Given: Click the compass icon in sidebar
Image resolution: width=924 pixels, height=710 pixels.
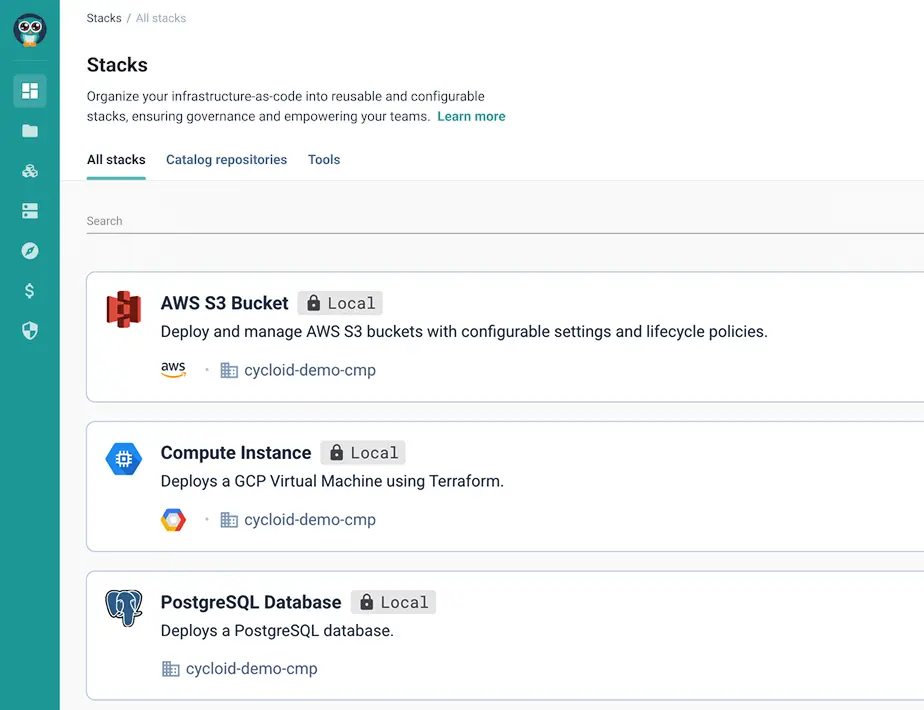Looking at the screenshot, I should [x=30, y=251].
